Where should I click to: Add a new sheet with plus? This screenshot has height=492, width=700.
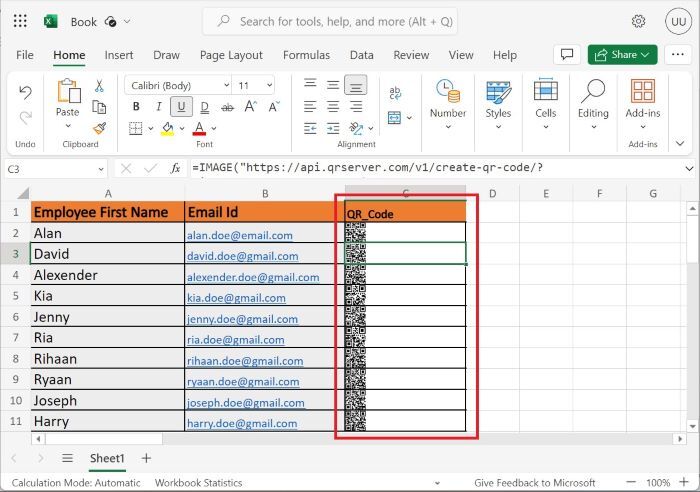(146, 458)
